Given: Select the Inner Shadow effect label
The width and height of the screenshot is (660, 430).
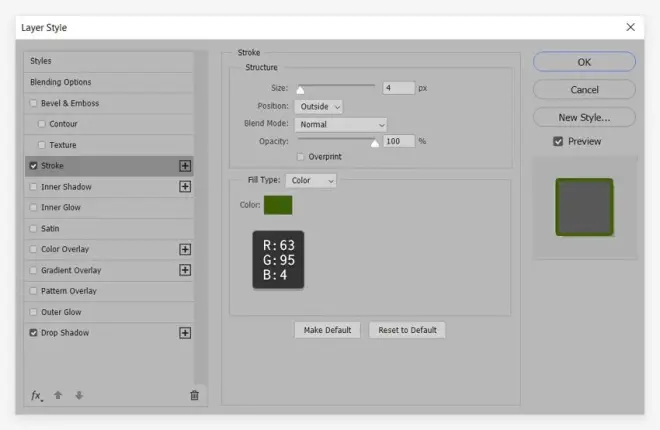Looking at the screenshot, I should pyautogui.click(x=66, y=187).
